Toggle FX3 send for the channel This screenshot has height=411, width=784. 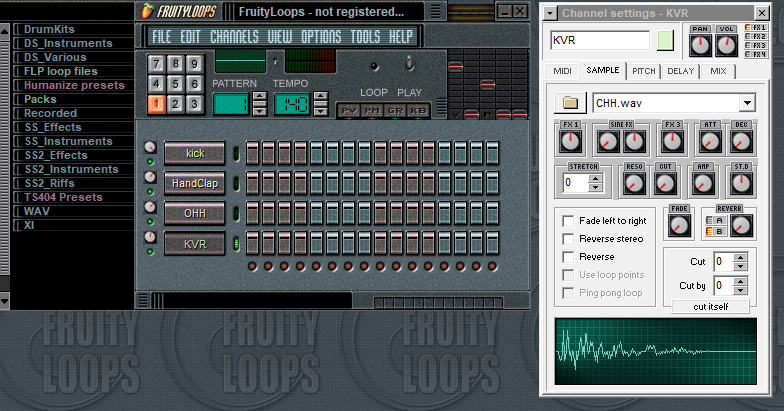[756, 46]
